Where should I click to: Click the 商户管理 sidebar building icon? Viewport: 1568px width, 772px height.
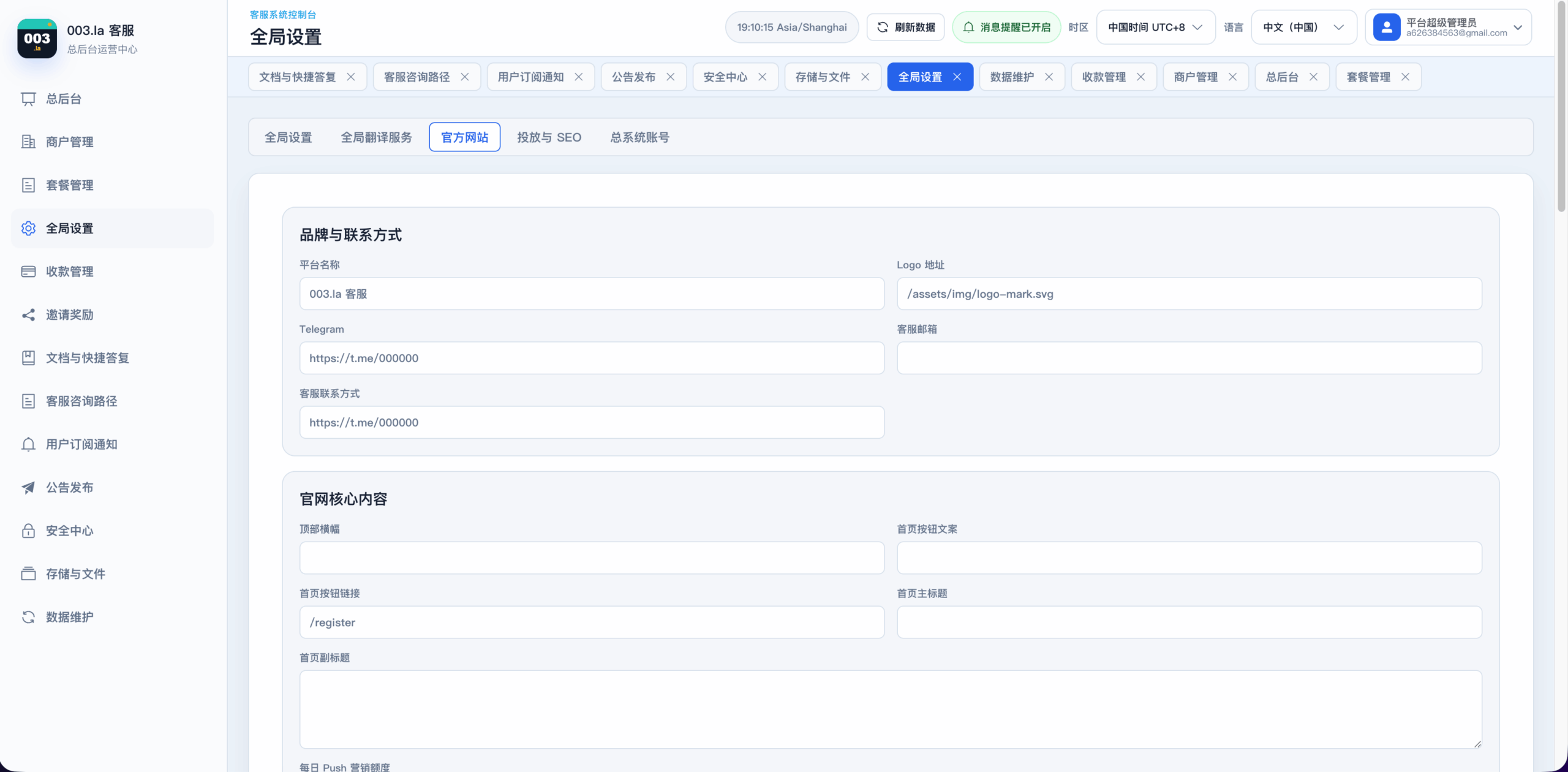[x=28, y=142]
